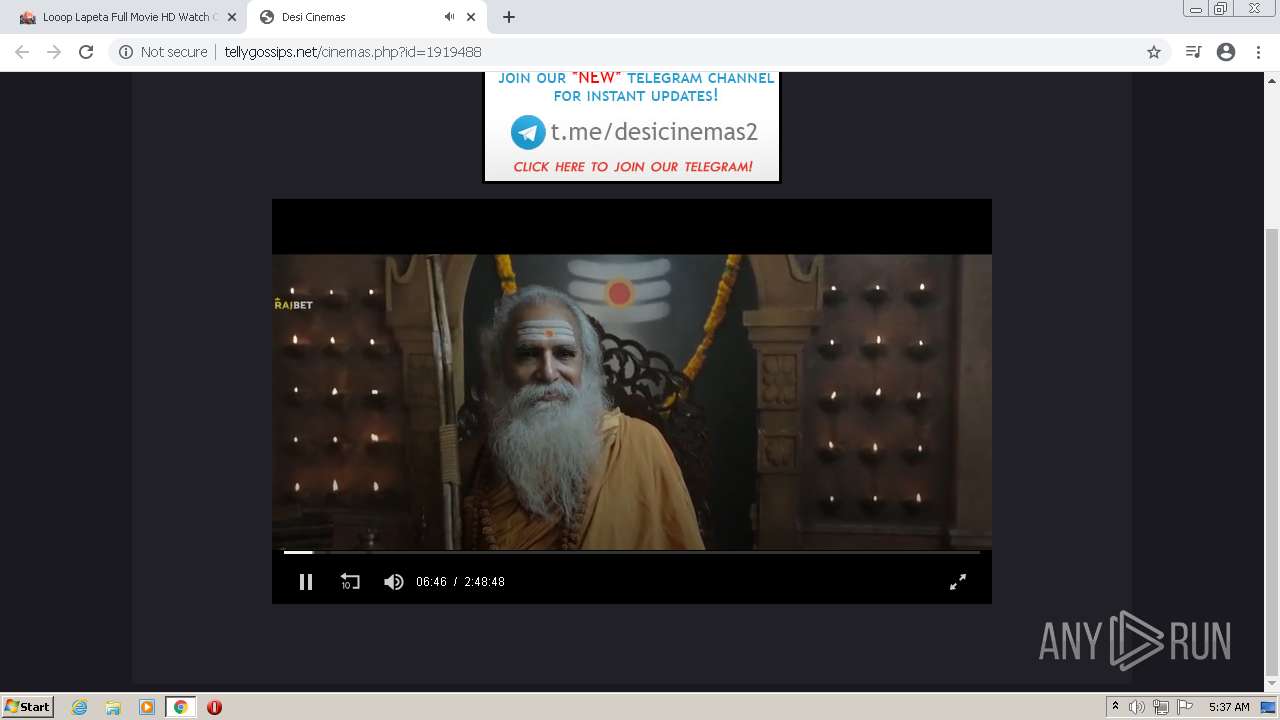The image size is (1280, 720).
Task: Go forward to next page
Action: click(x=54, y=52)
